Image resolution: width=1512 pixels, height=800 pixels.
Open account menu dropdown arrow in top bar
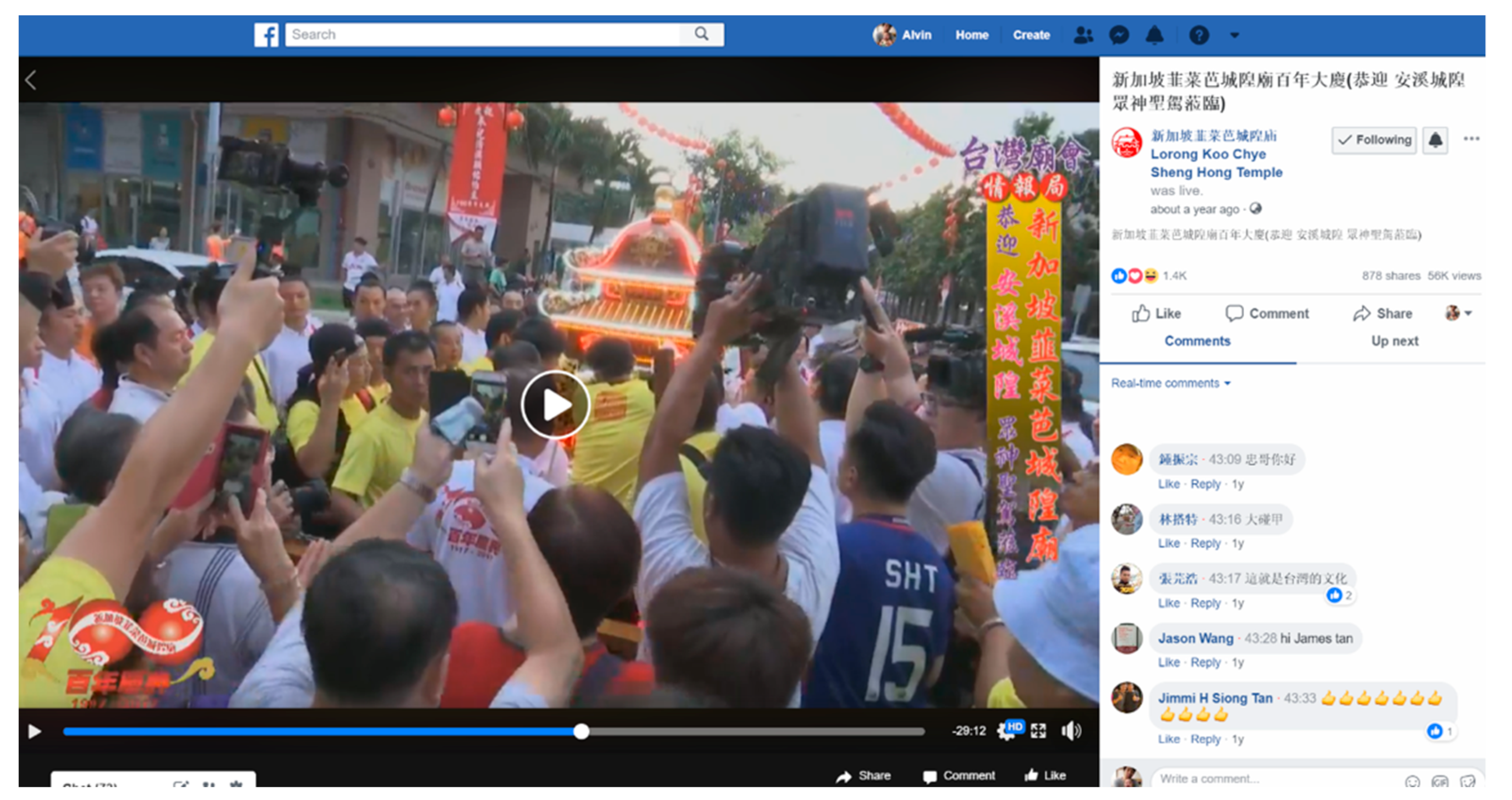coord(1234,35)
